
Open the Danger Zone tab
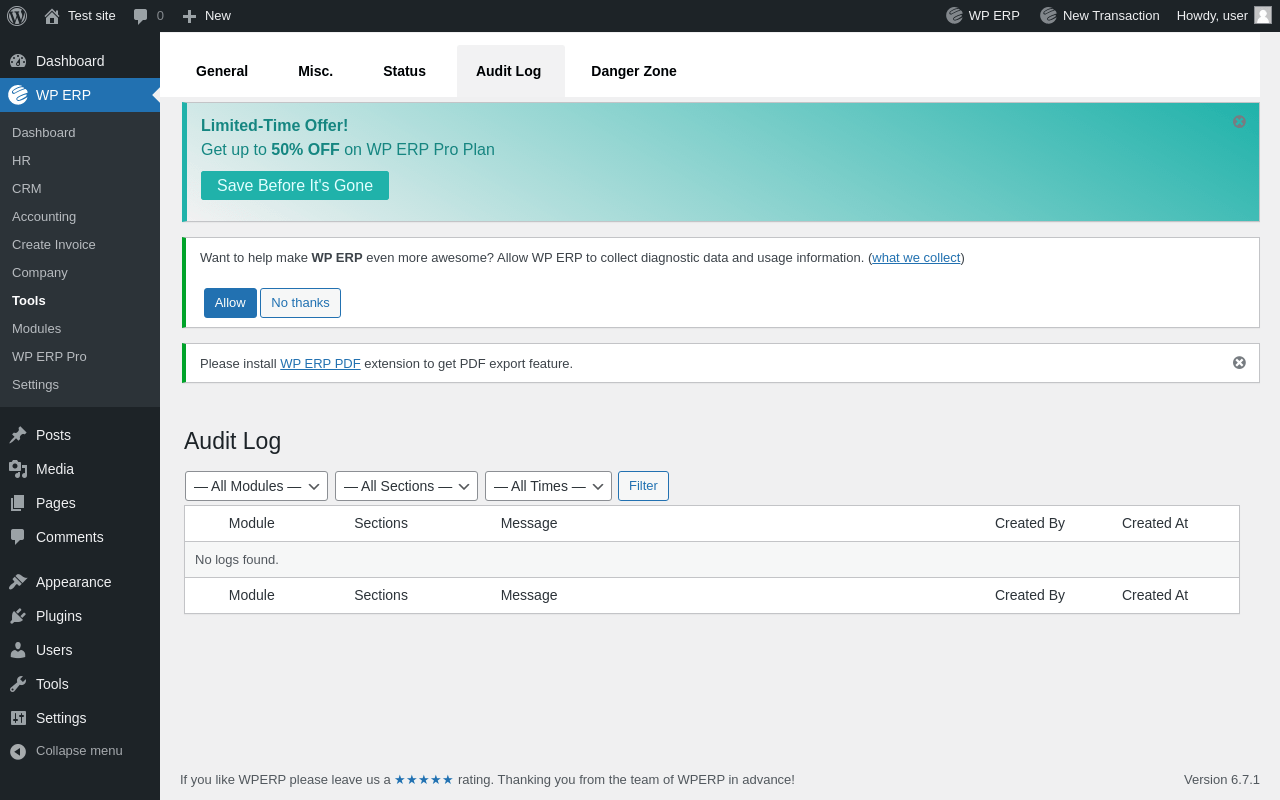[634, 71]
